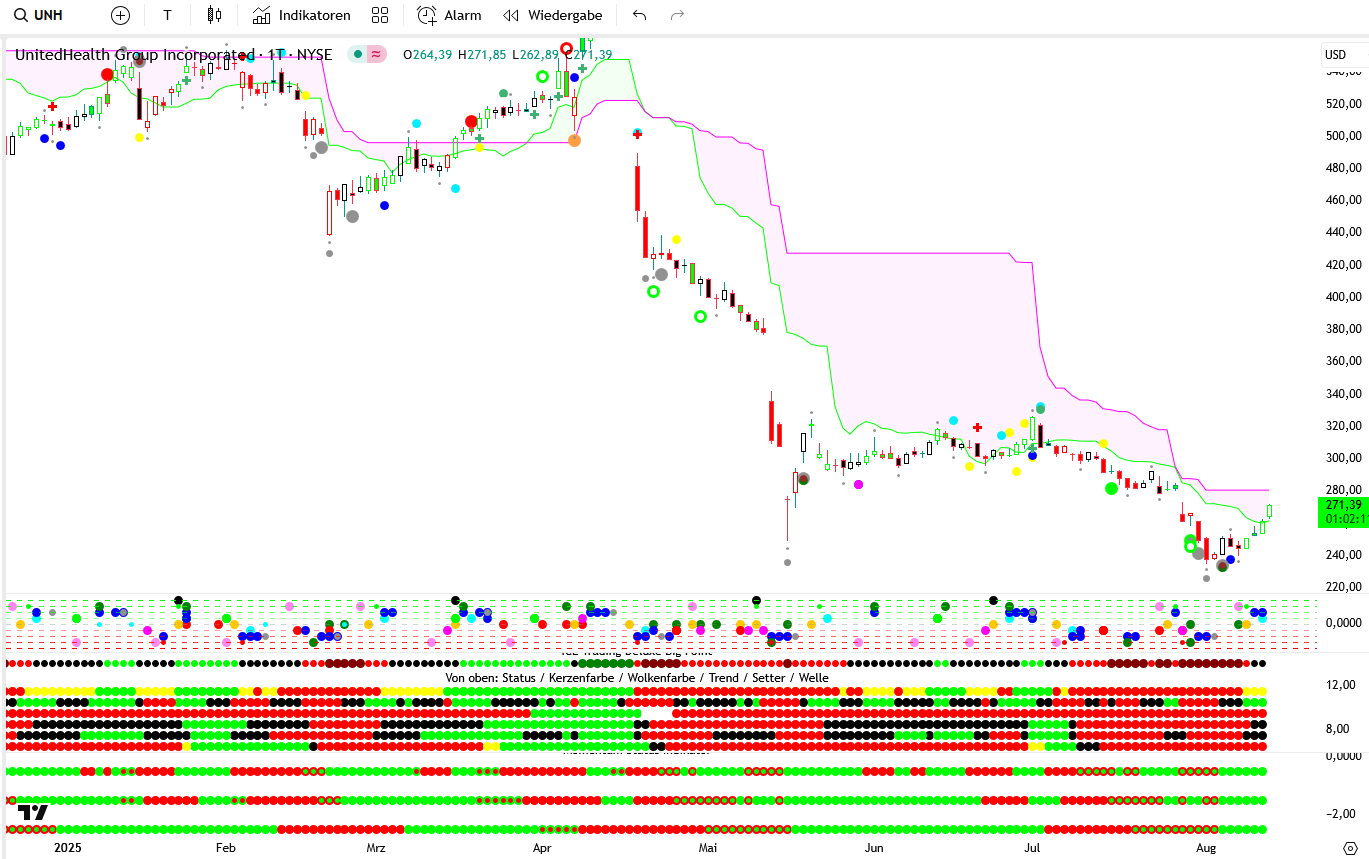The image size is (1369, 859).
Task: Click the 400,00 level on price scale
Action: point(1343,296)
